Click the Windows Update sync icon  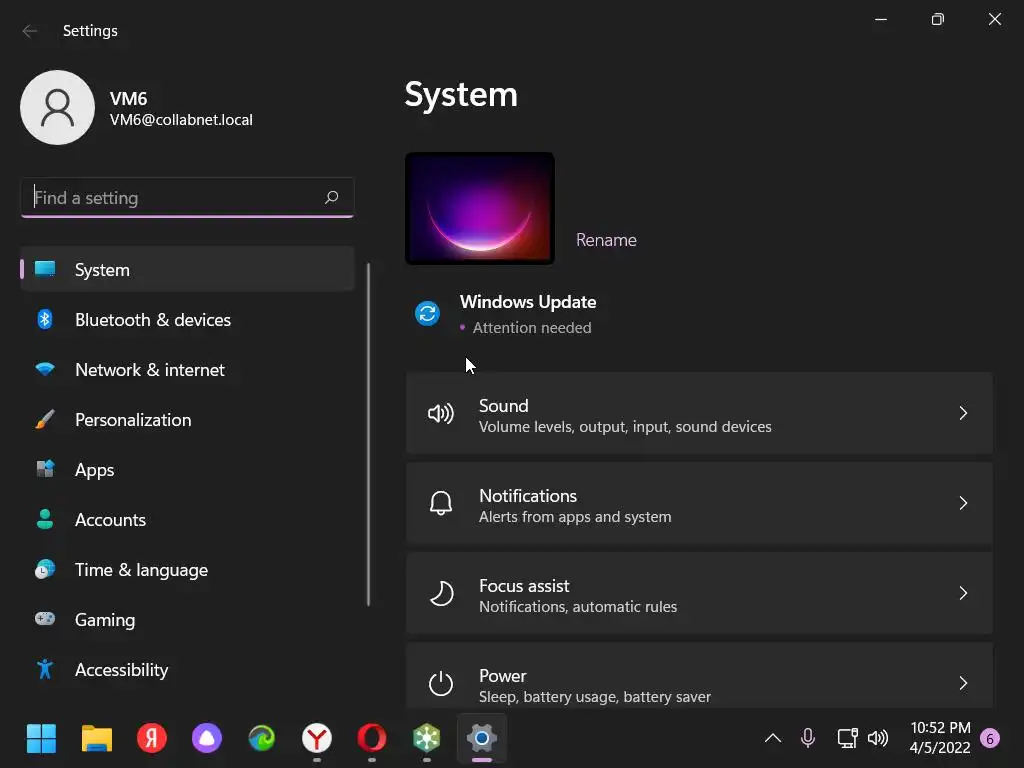(x=428, y=313)
